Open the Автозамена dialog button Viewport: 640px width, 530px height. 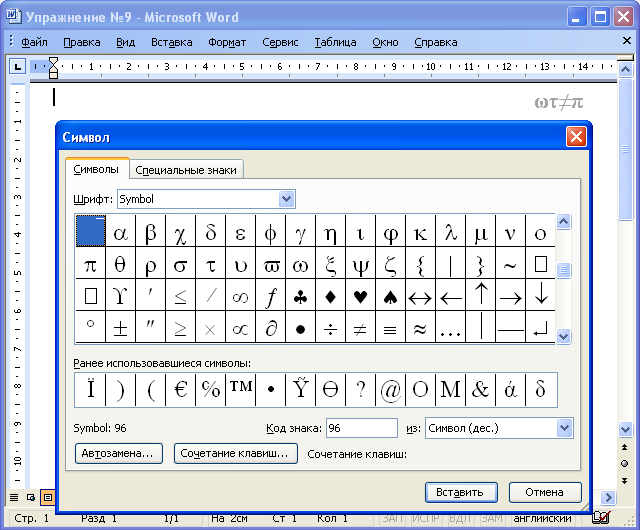[x=118, y=453]
